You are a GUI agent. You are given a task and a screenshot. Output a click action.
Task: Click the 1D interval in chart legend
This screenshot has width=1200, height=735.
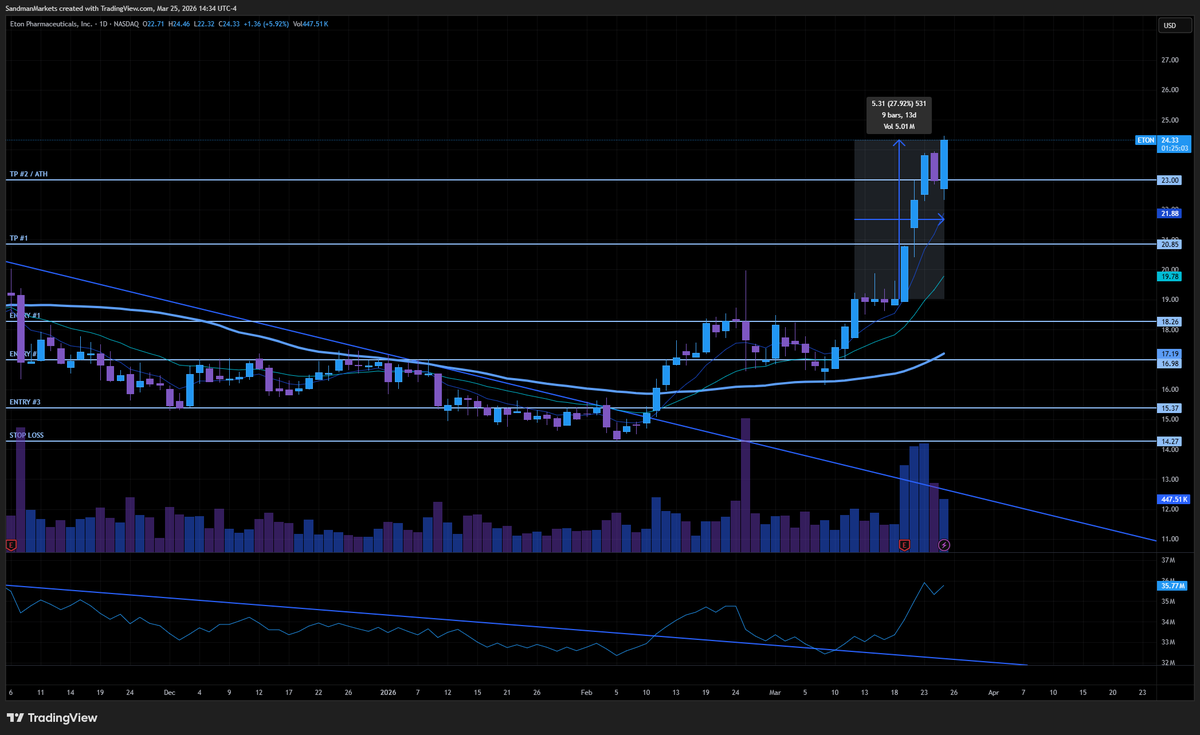(104, 24)
